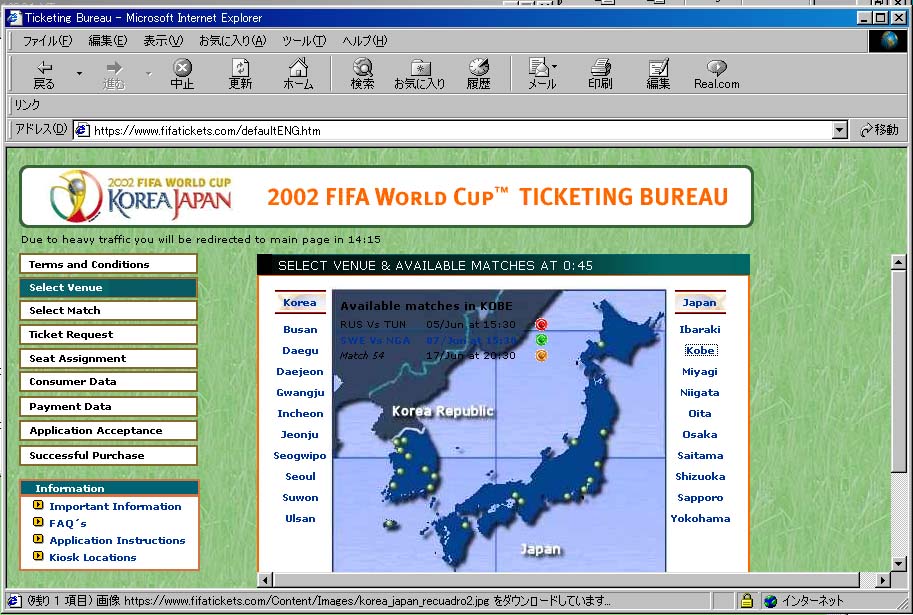Open the Favorites menu in menu bar
The image size is (913, 615).
point(233,41)
